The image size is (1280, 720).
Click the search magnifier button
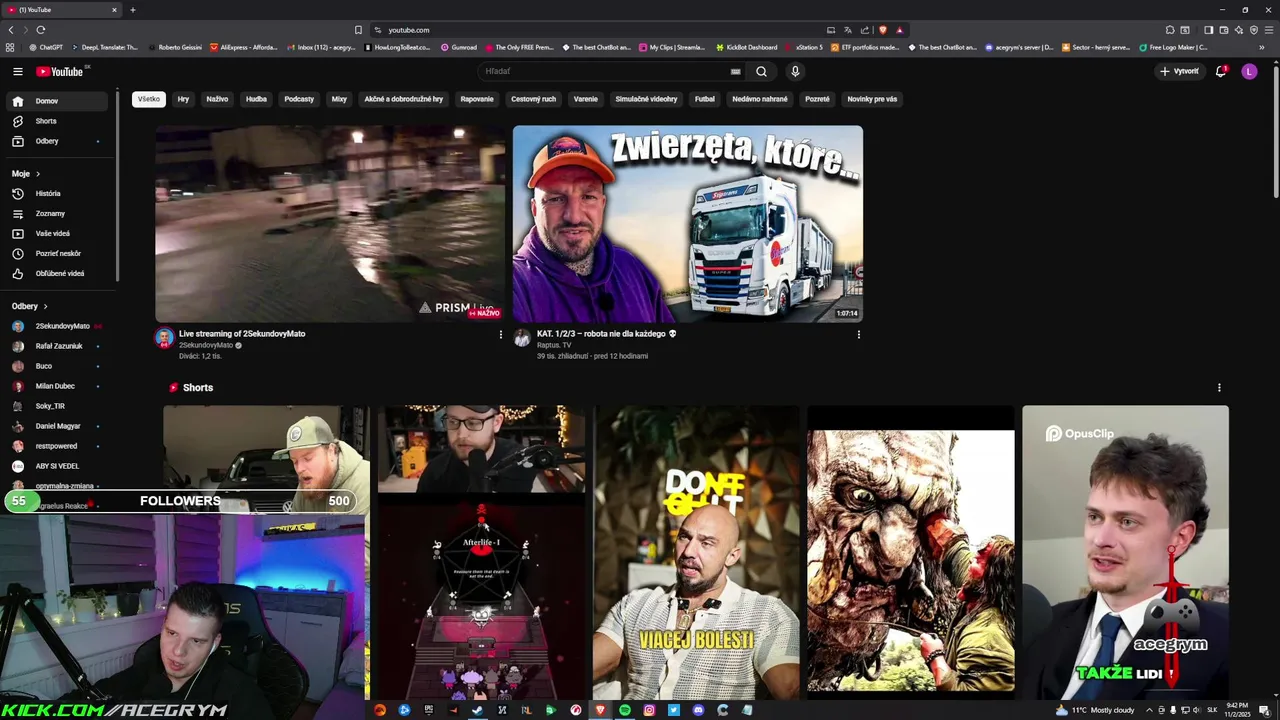click(x=761, y=71)
